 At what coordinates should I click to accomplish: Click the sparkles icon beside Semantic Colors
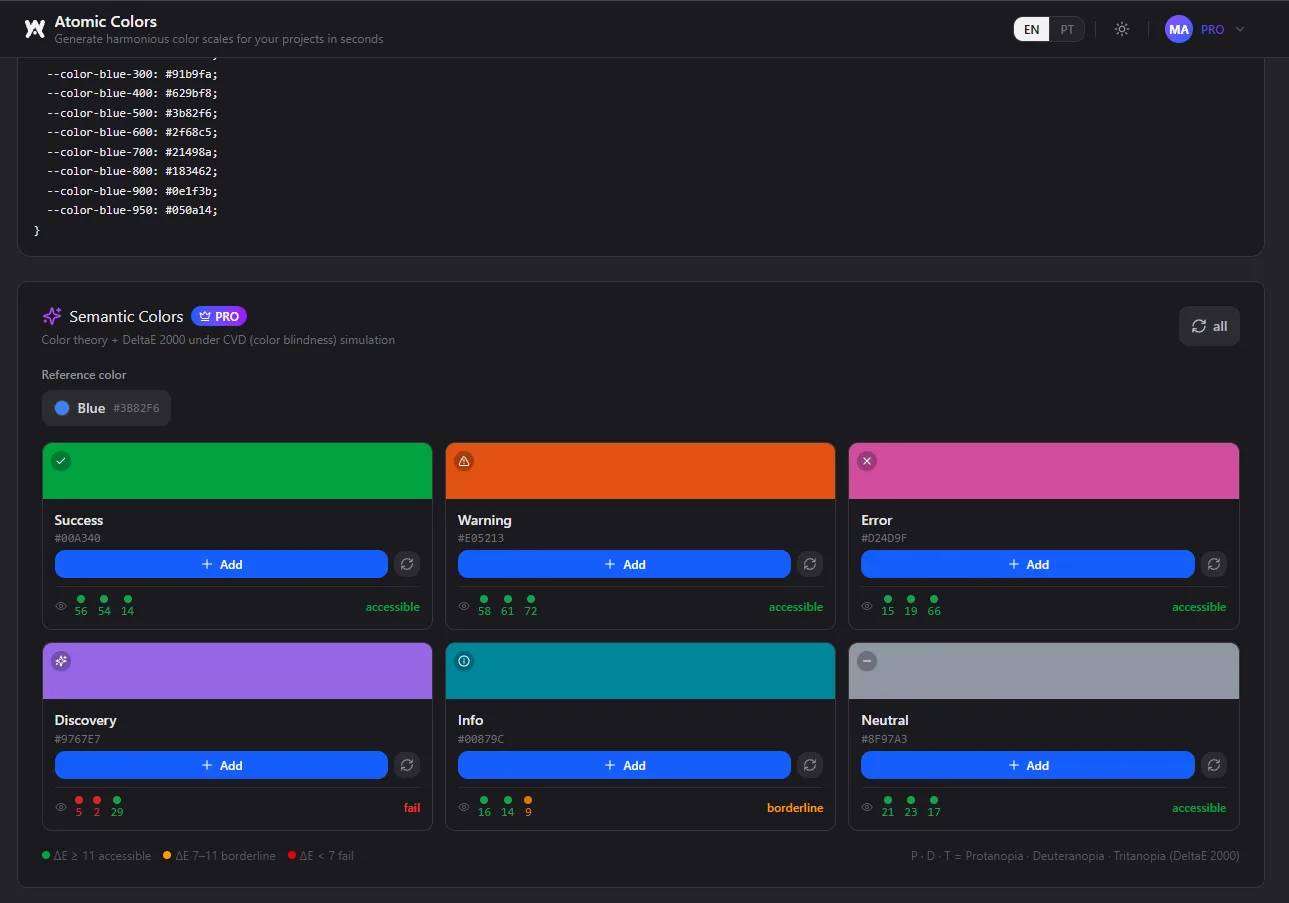[x=52, y=316]
